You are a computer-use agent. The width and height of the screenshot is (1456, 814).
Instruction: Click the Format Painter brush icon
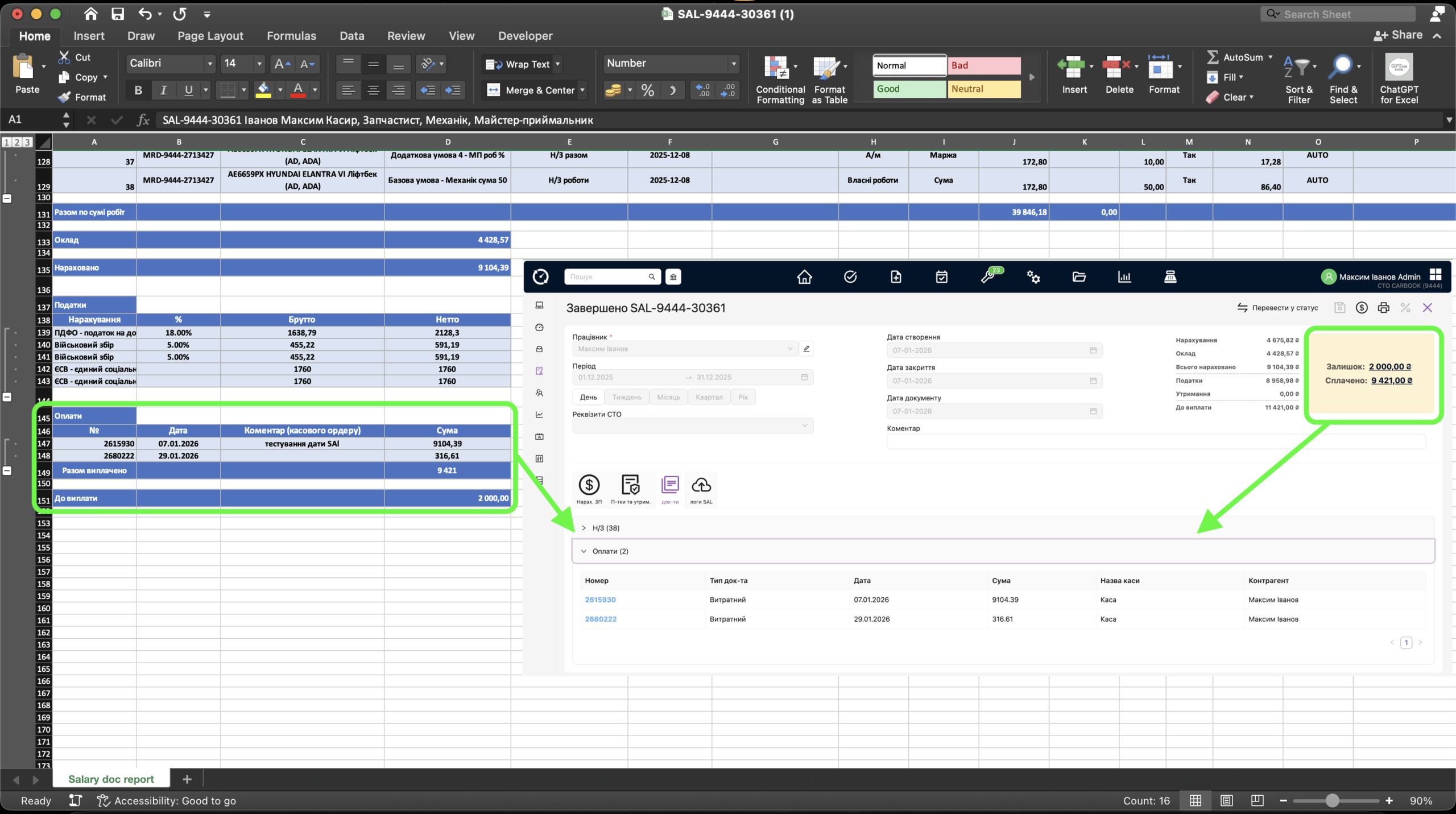coord(65,97)
